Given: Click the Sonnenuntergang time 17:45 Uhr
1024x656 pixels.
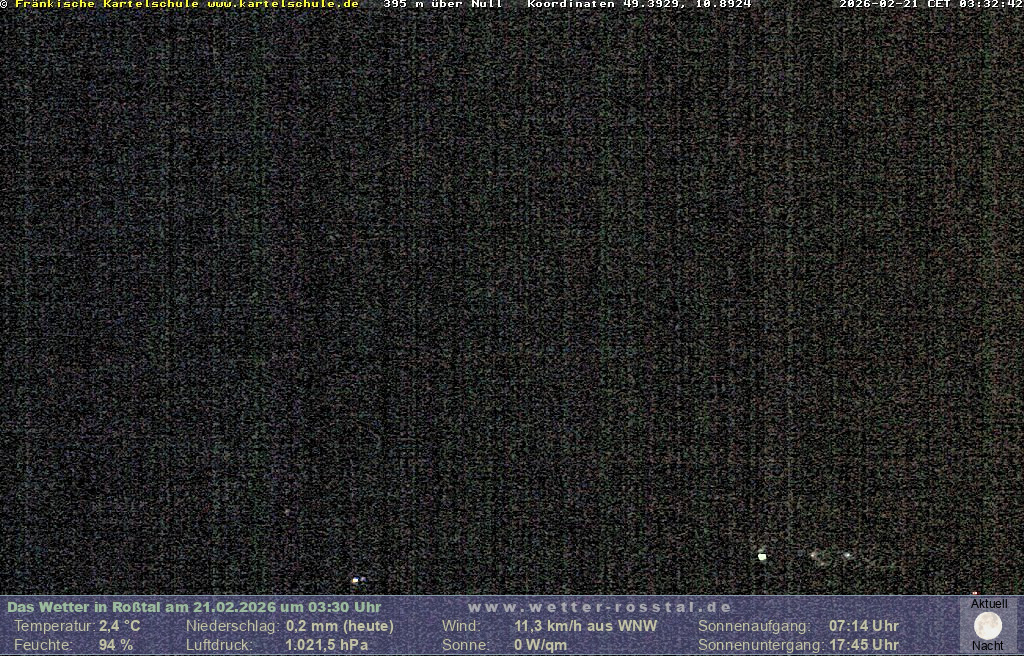Looking at the screenshot, I should coord(864,645).
